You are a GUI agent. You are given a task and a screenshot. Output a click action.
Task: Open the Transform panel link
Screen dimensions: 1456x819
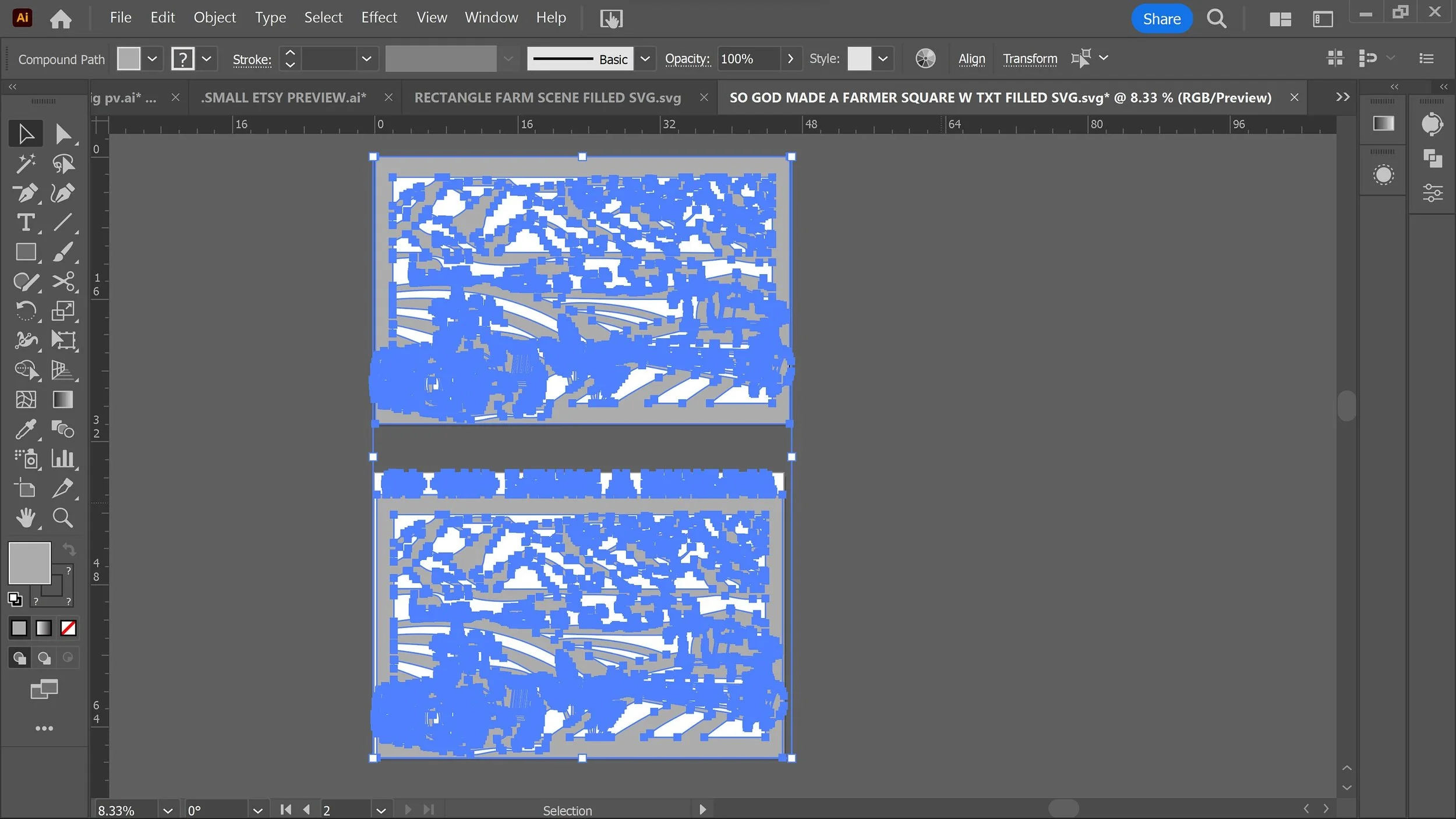pos(1030,59)
